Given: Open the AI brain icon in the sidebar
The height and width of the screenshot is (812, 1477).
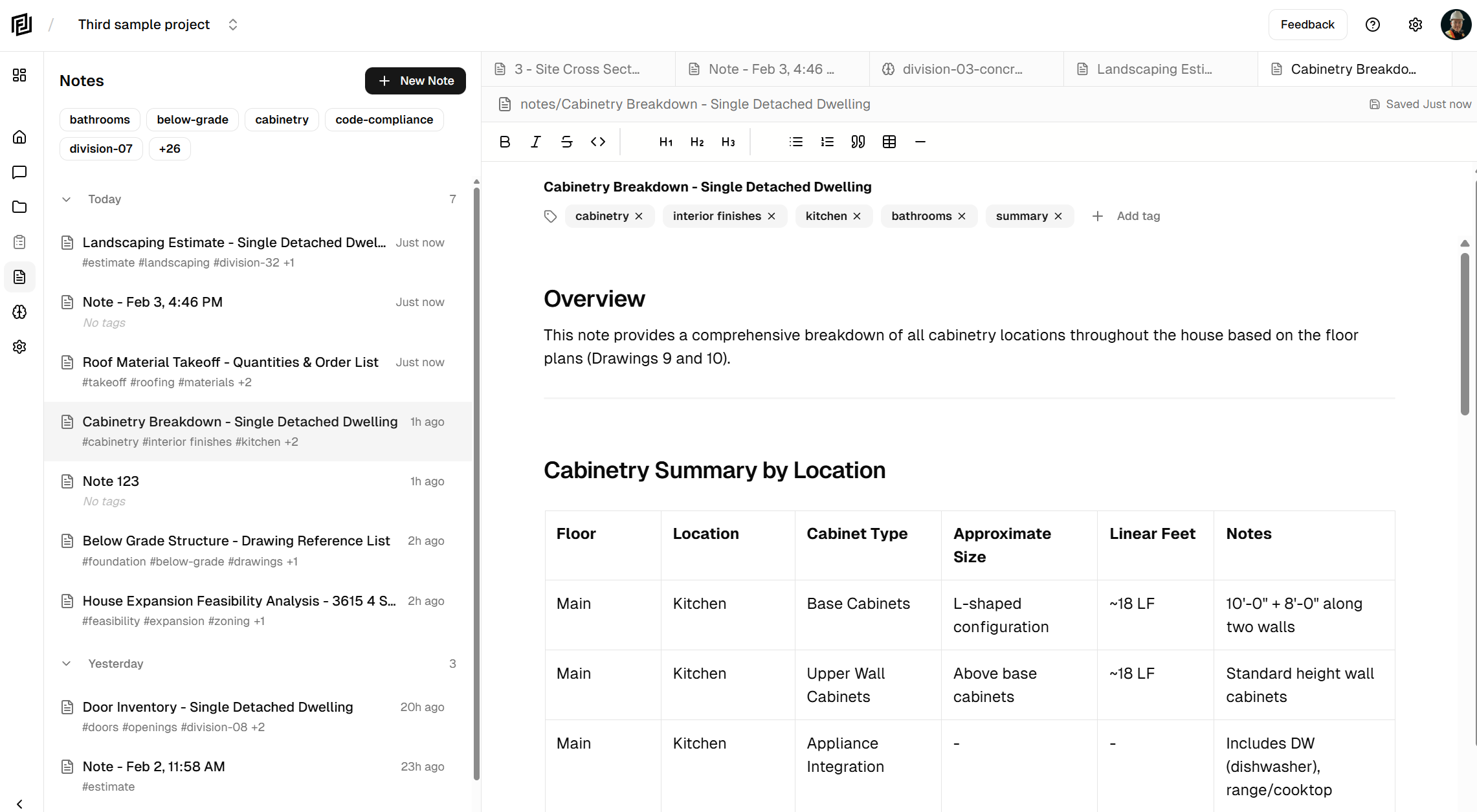Looking at the screenshot, I should (19, 312).
